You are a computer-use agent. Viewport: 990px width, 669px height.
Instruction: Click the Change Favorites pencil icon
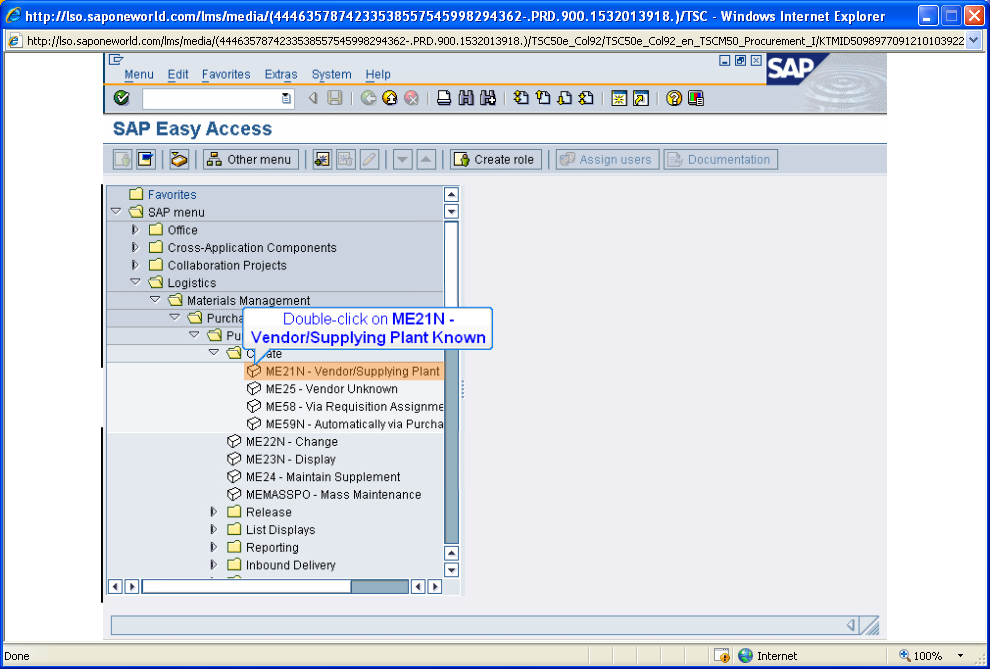(x=369, y=160)
